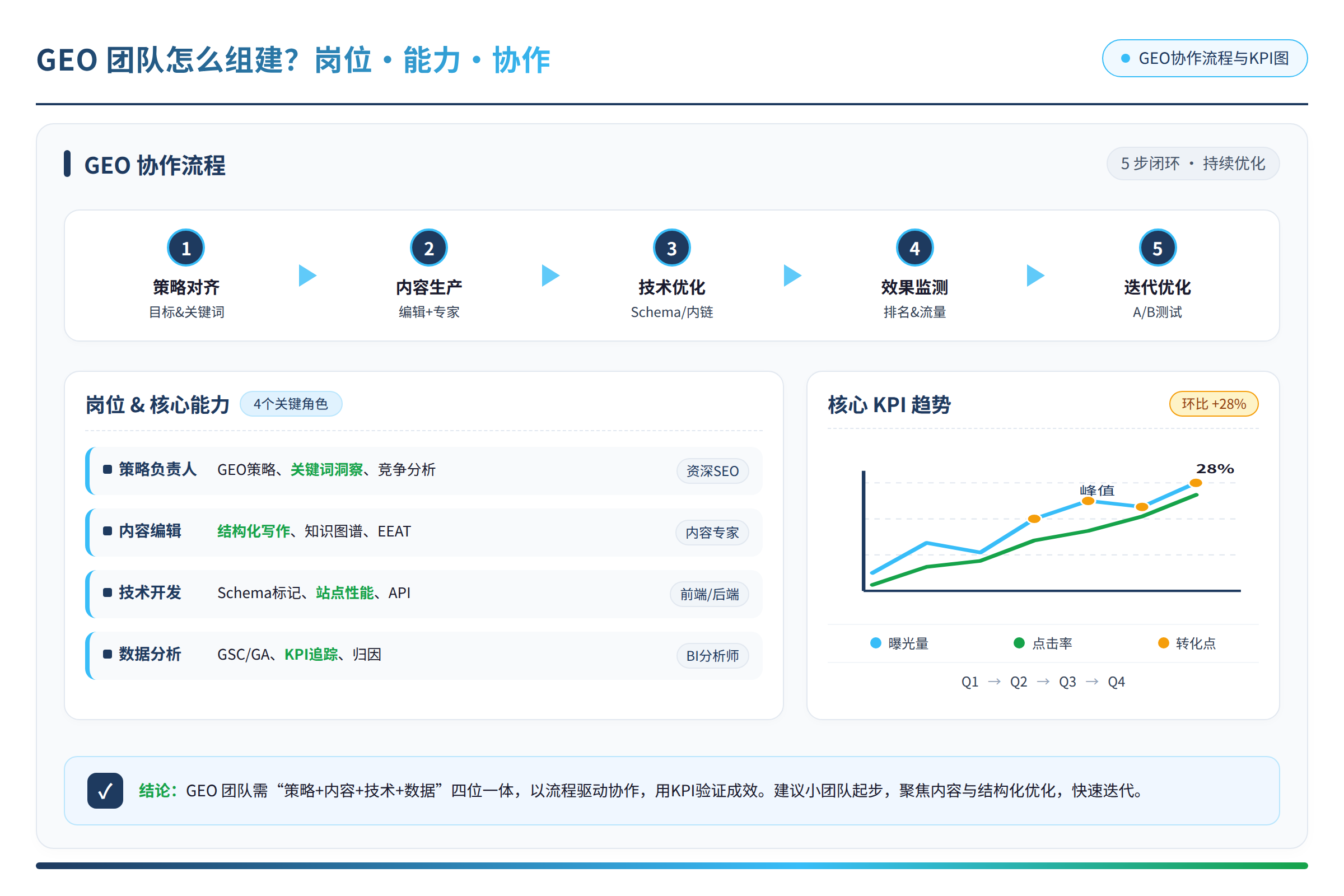Click the checkmark icon beside 结论
The height and width of the screenshot is (896, 1344).
[105, 790]
